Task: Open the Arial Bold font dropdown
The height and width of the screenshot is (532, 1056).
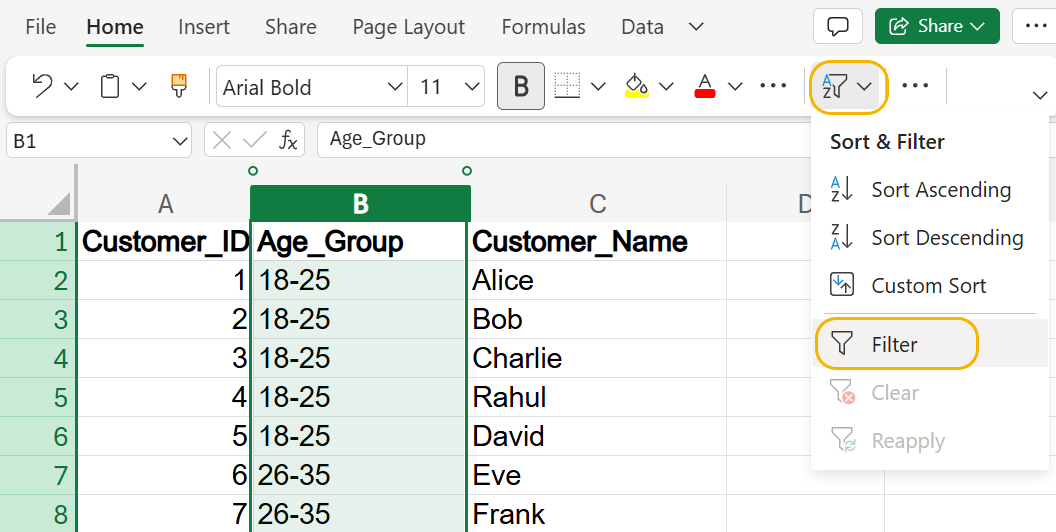Action: [395, 87]
